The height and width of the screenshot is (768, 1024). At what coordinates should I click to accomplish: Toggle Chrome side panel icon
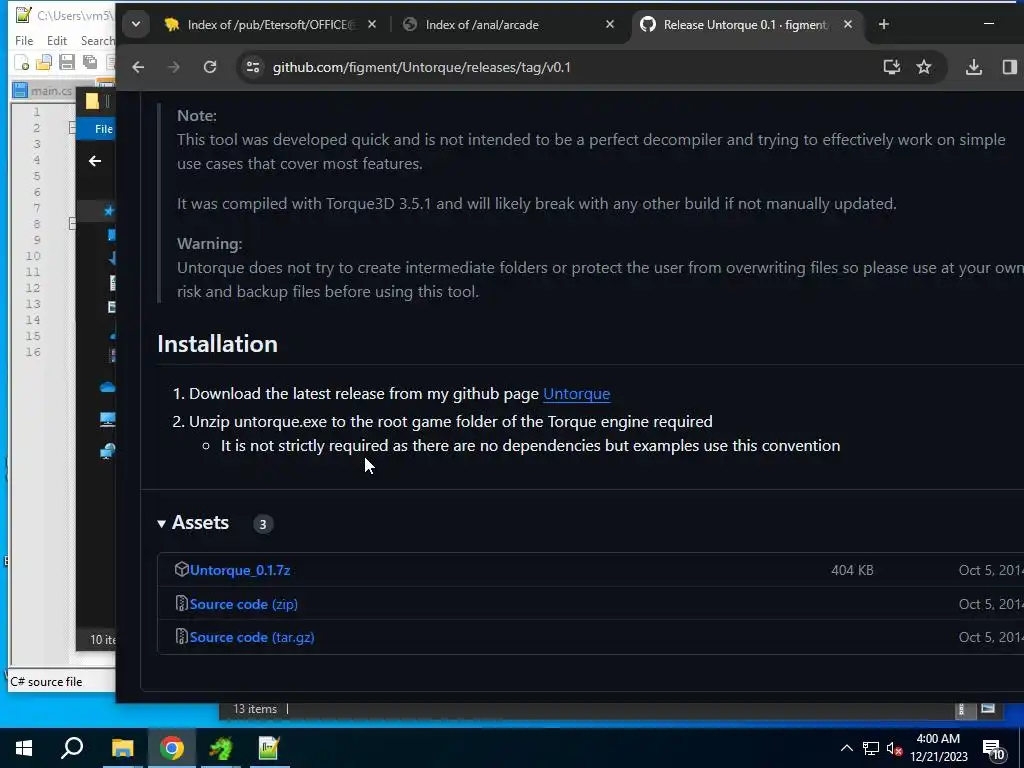pos(1010,67)
